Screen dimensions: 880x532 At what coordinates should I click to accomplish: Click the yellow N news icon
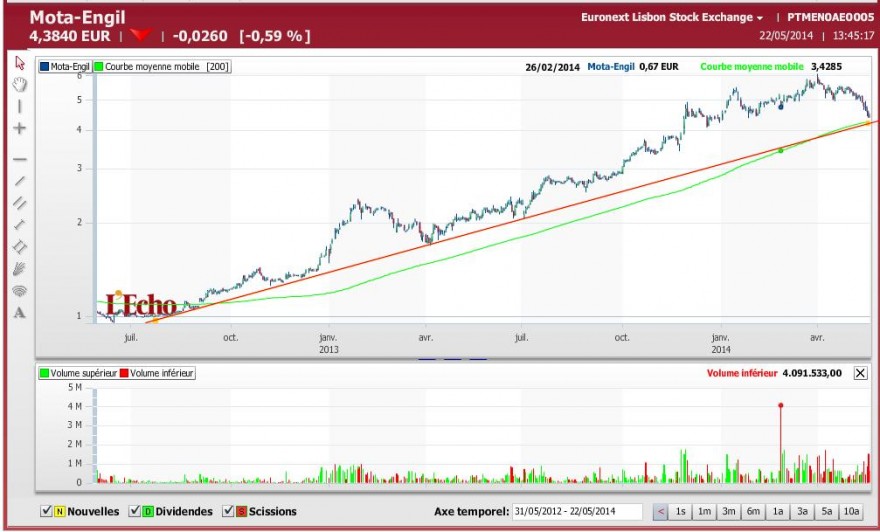click(59, 511)
